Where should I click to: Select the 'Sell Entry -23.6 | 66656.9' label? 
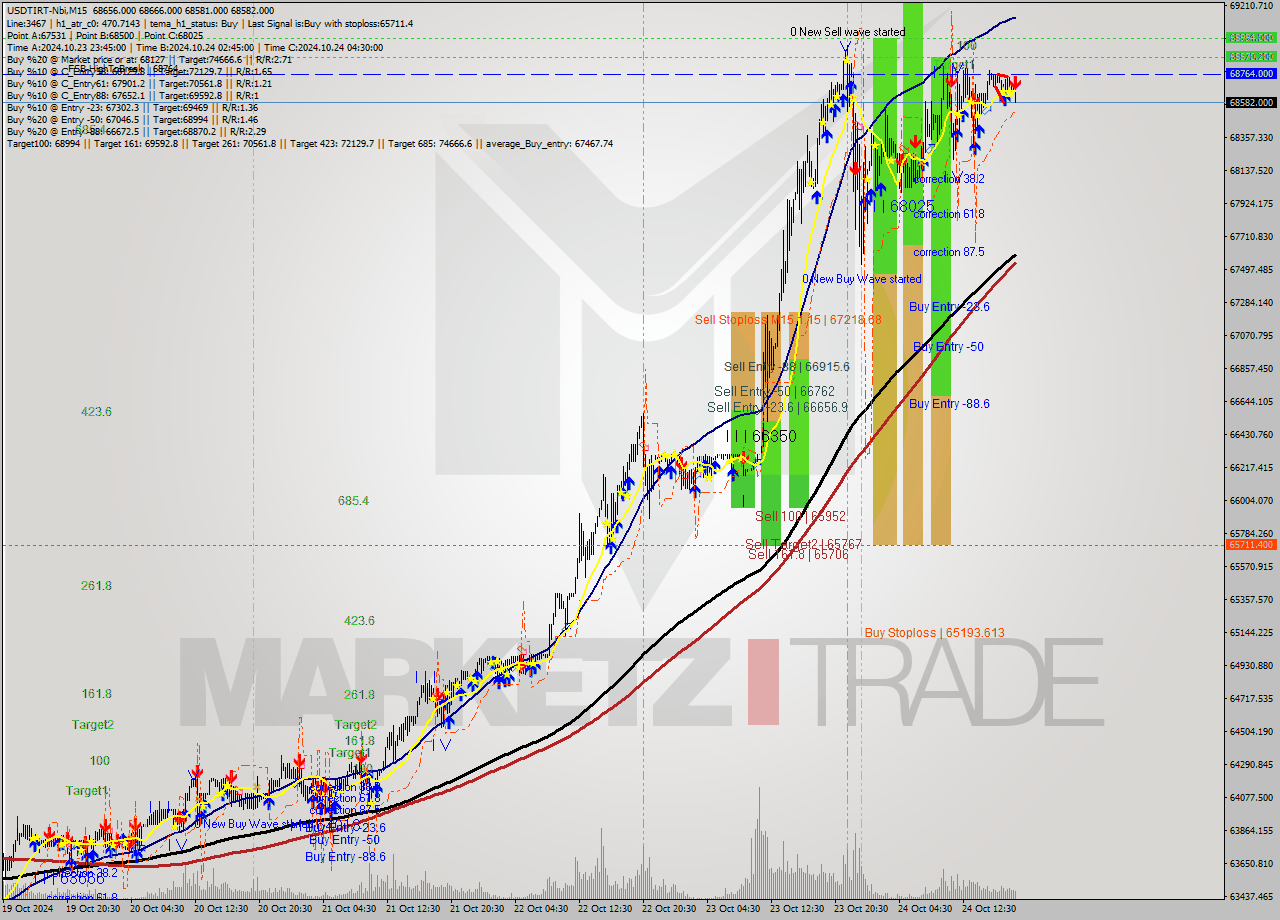click(x=777, y=407)
